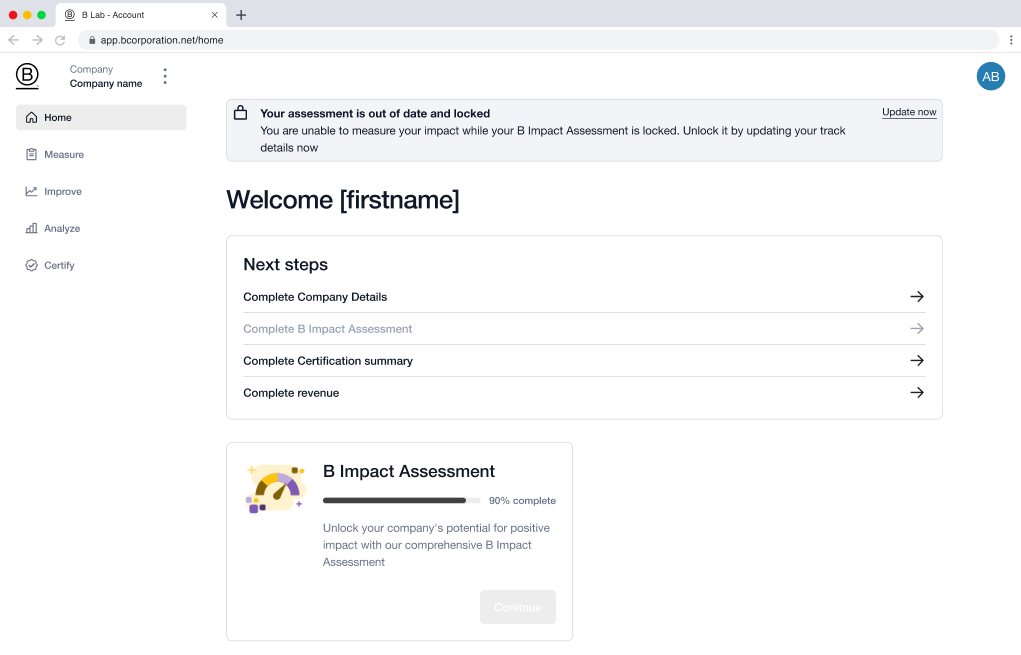The image size is (1021, 655).
Task: Click the AB user avatar
Action: (x=990, y=76)
